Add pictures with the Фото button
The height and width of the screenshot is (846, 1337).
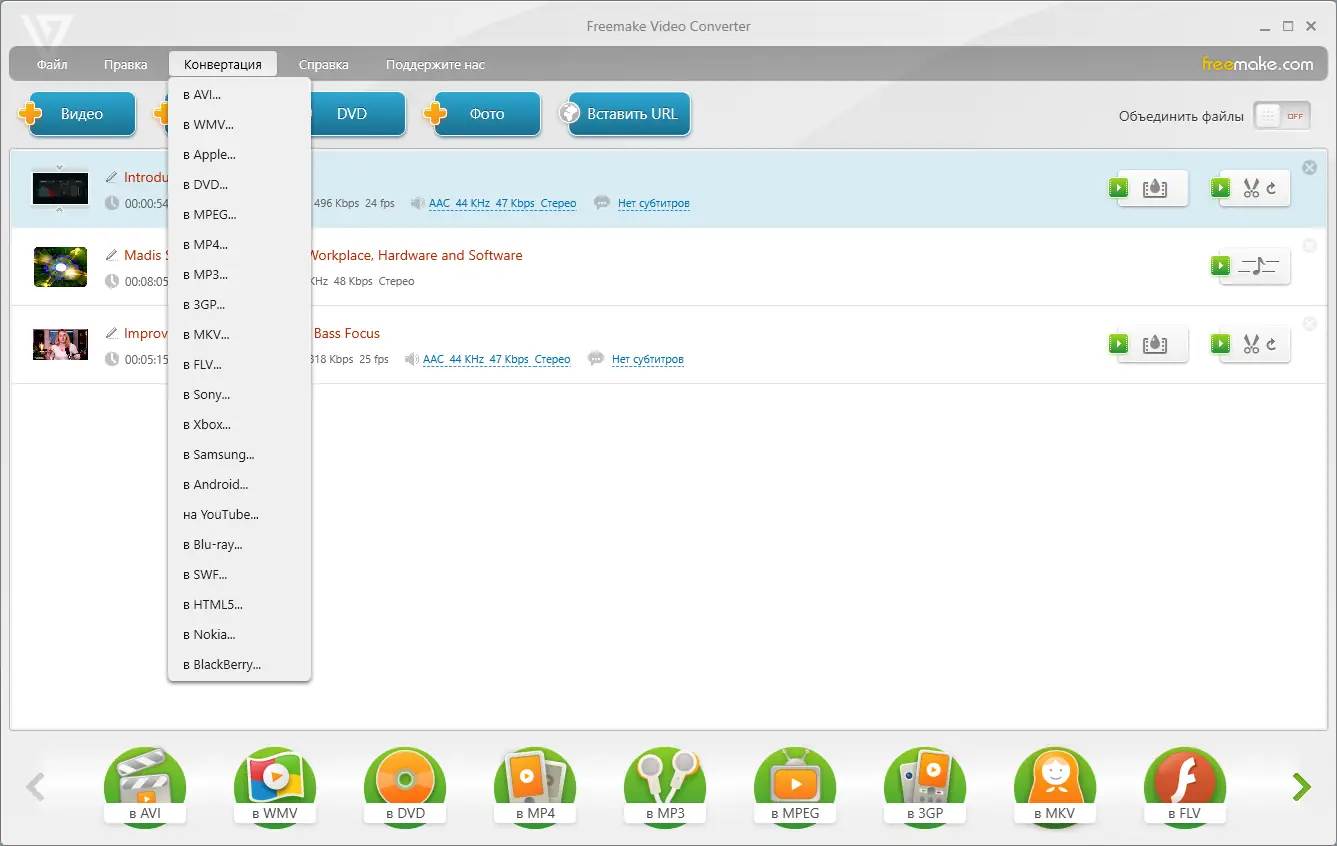pyautogui.click(x=483, y=114)
